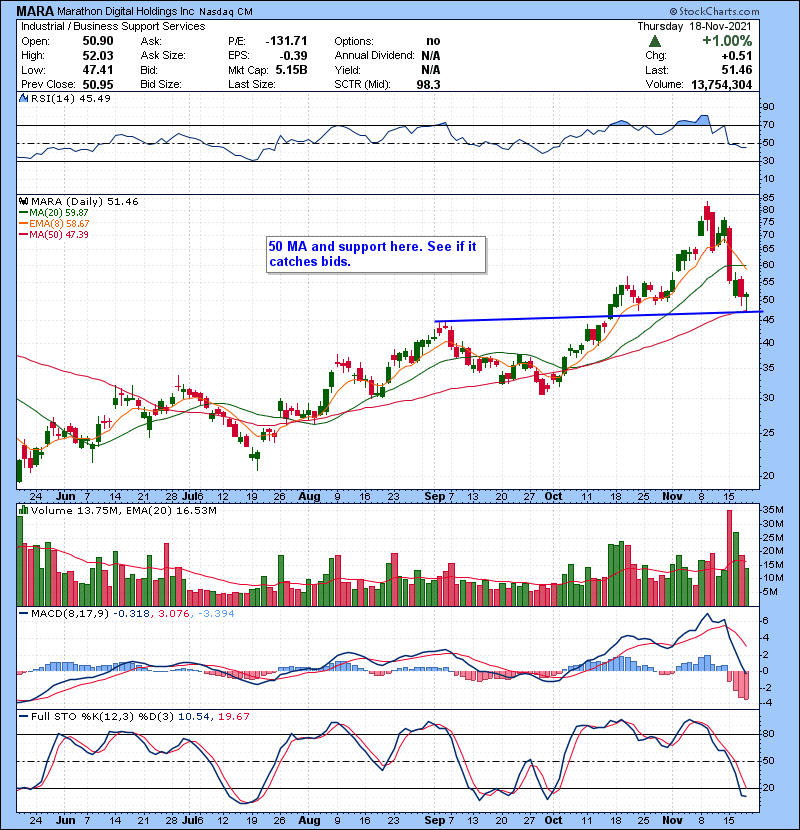This screenshot has width=800, height=830.
Task: Click the Nasdaq CM exchange label
Action: pos(226,12)
